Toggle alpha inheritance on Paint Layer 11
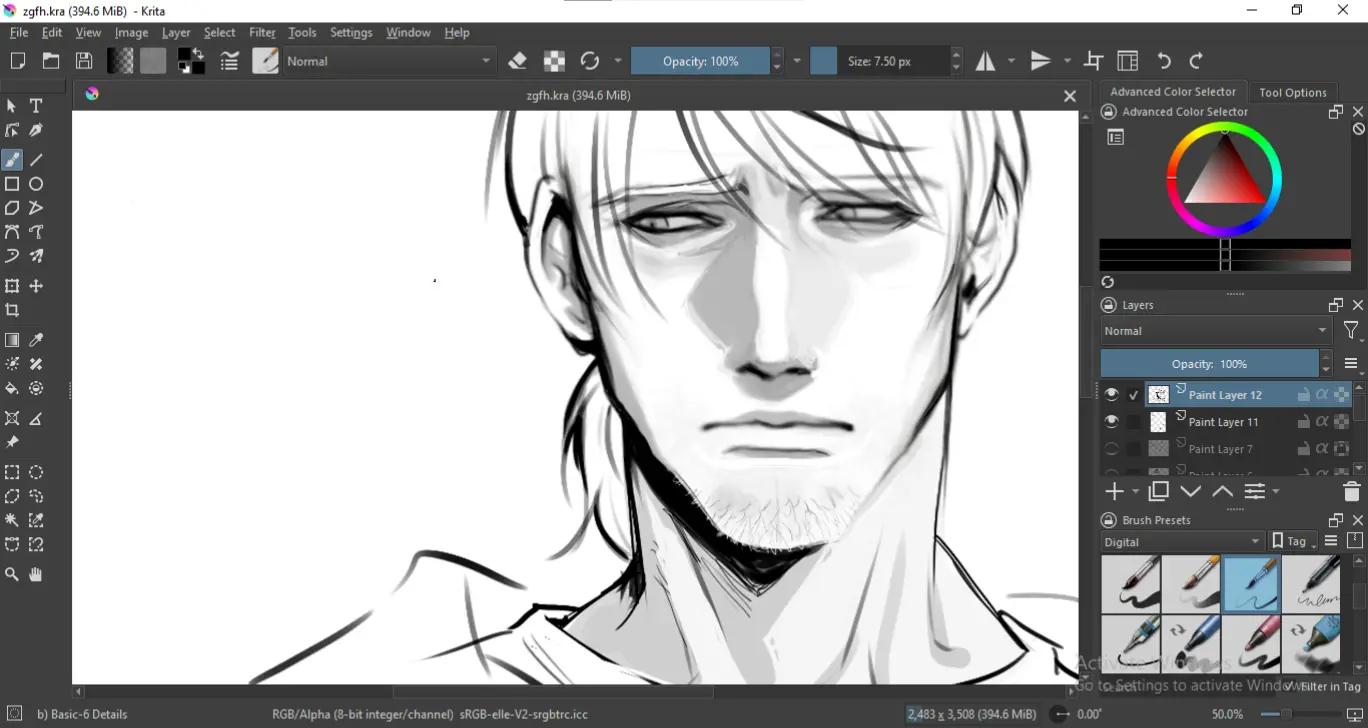The image size is (1368, 728). [x=1322, y=422]
